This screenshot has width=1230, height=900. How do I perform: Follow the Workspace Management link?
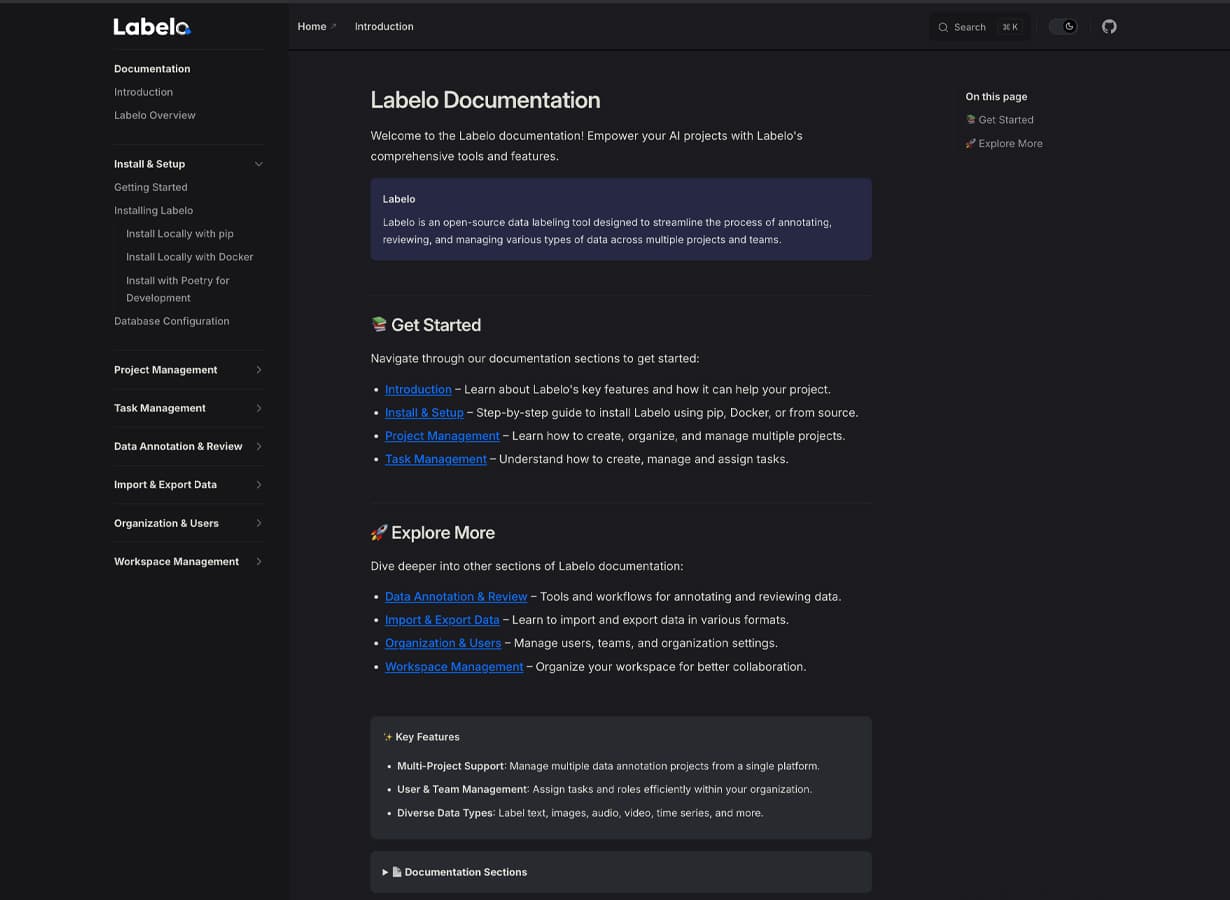454,667
